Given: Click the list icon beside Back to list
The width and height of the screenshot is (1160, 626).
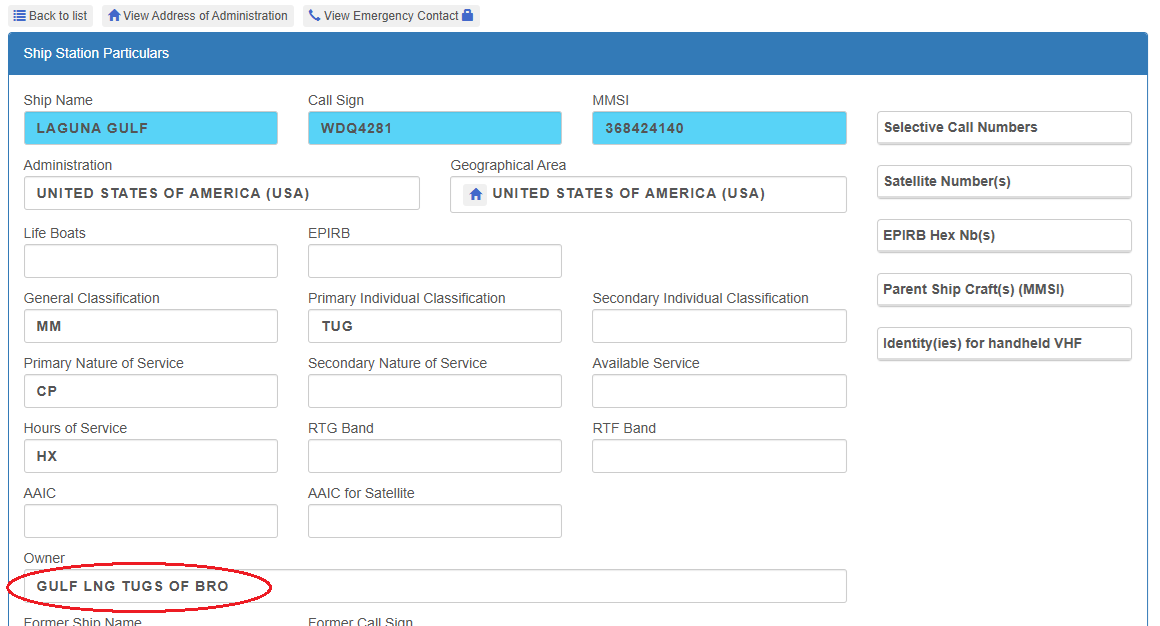Looking at the screenshot, I should [19, 16].
